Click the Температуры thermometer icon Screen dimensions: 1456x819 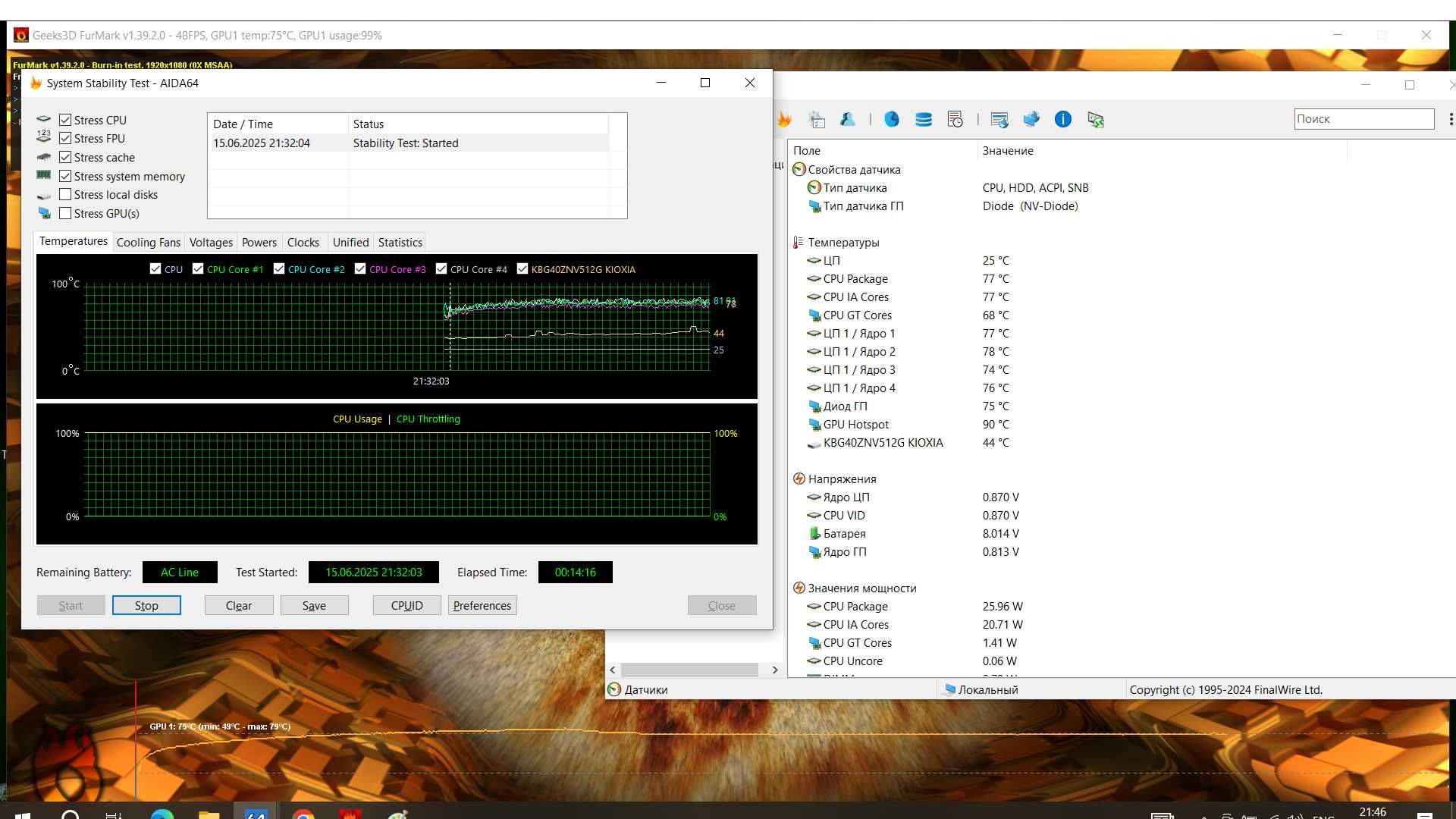[x=799, y=242]
